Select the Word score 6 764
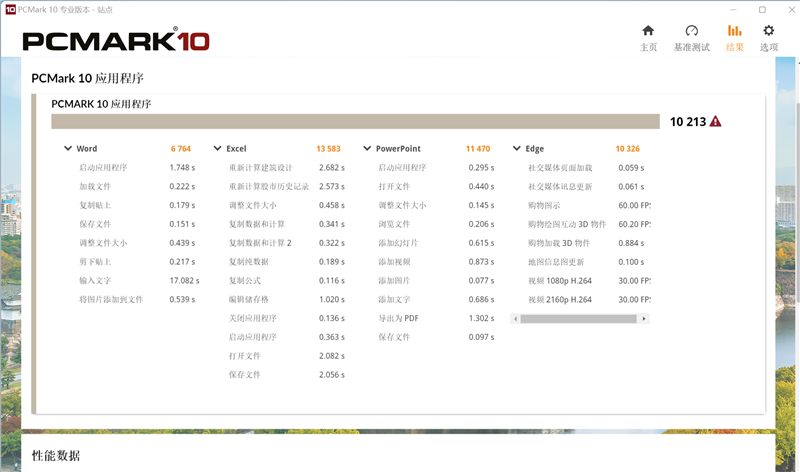The height and width of the screenshot is (472, 800). [181, 148]
